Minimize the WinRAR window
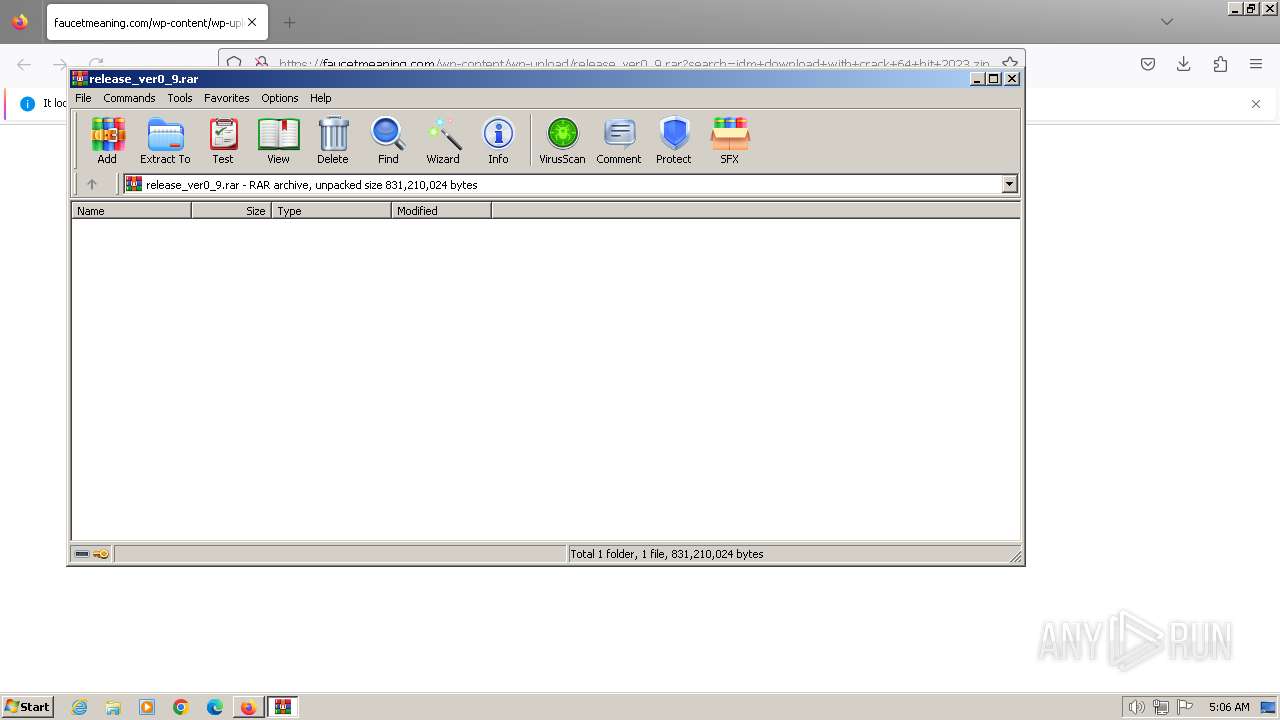 pos(977,79)
